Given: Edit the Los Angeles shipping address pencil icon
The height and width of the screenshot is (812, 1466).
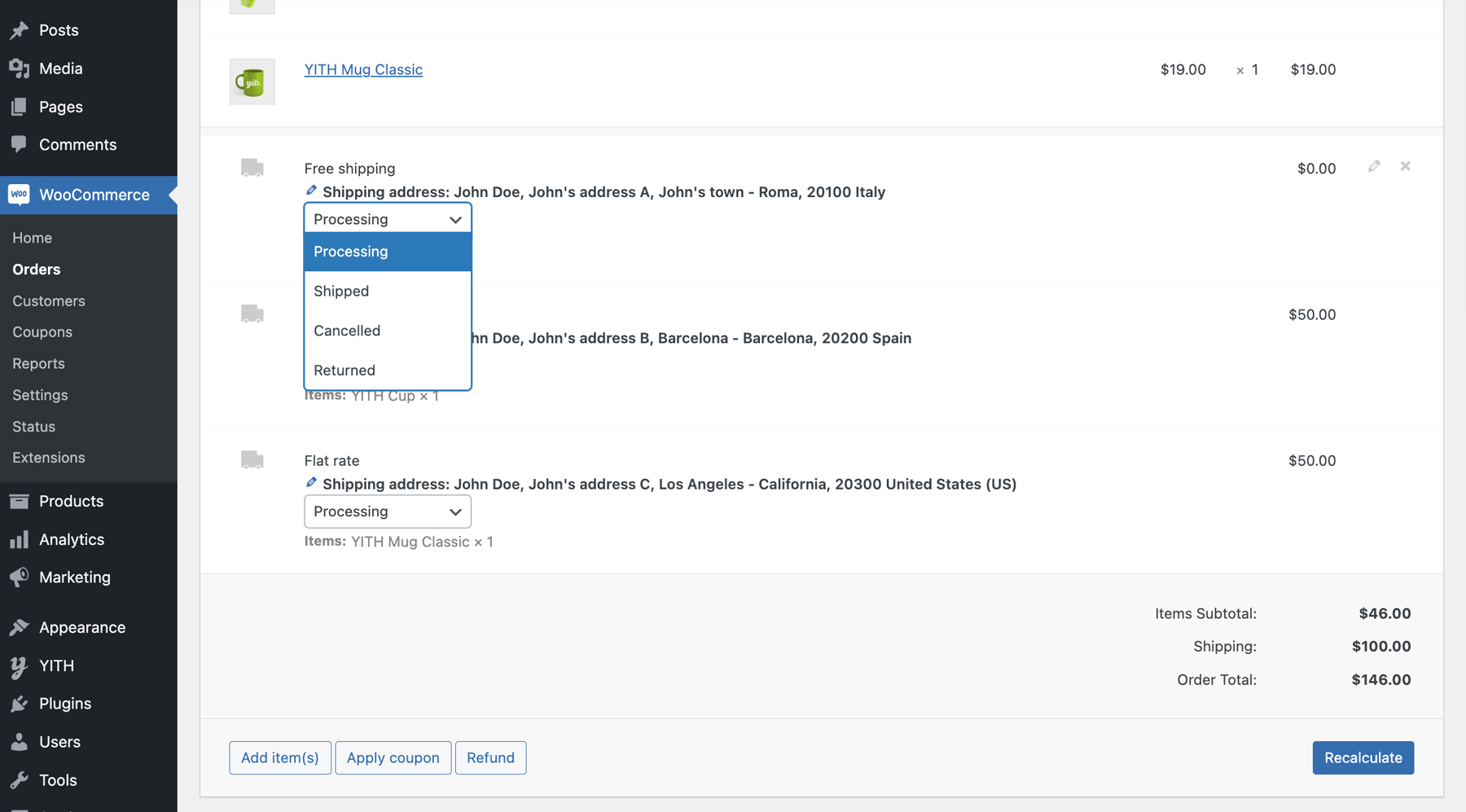Looking at the screenshot, I should click(x=311, y=483).
